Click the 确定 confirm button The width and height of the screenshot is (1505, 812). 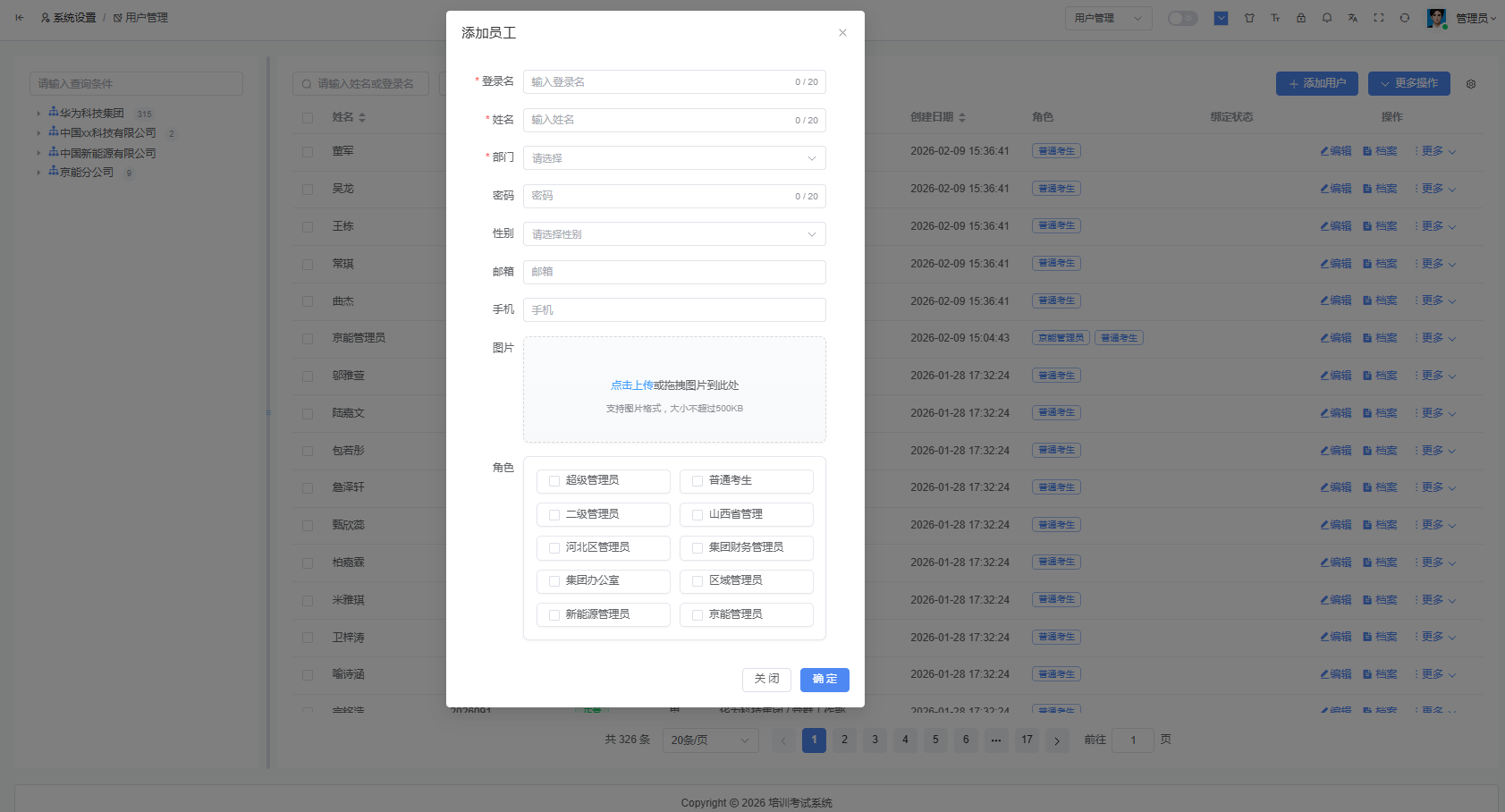click(x=824, y=680)
